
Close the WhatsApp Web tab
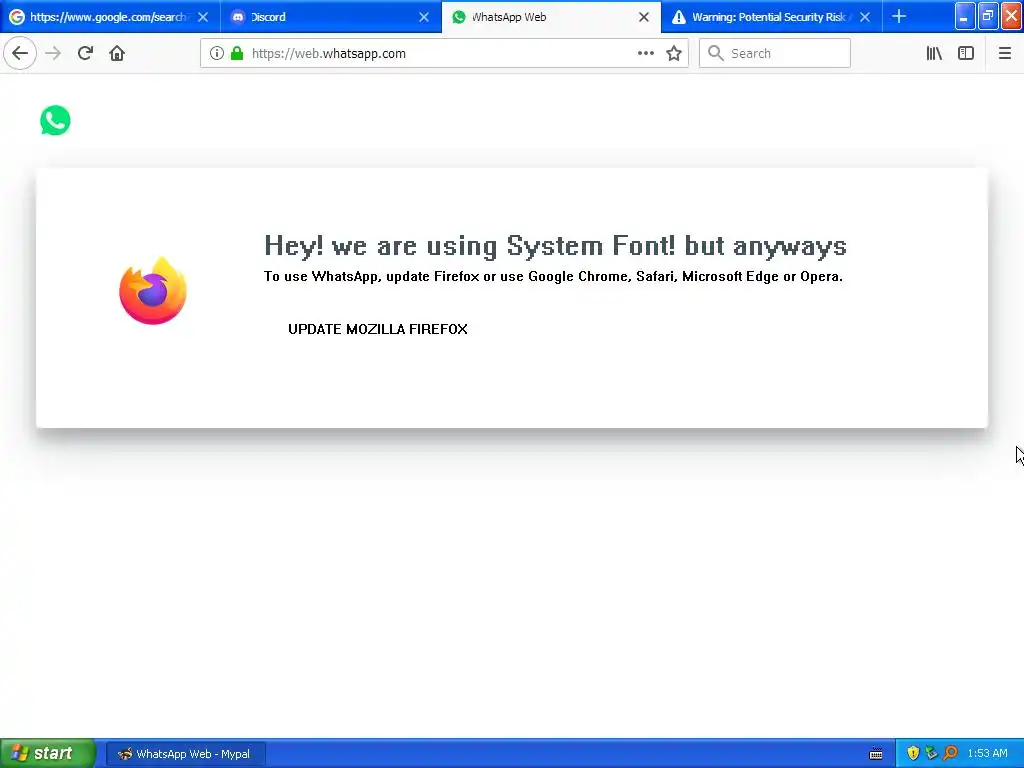[644, 17]
